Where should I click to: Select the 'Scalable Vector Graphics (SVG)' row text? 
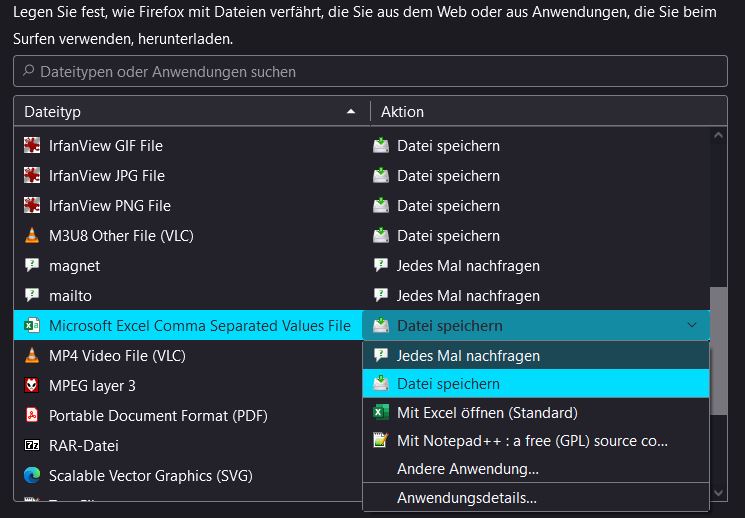(x=151, y=475)
